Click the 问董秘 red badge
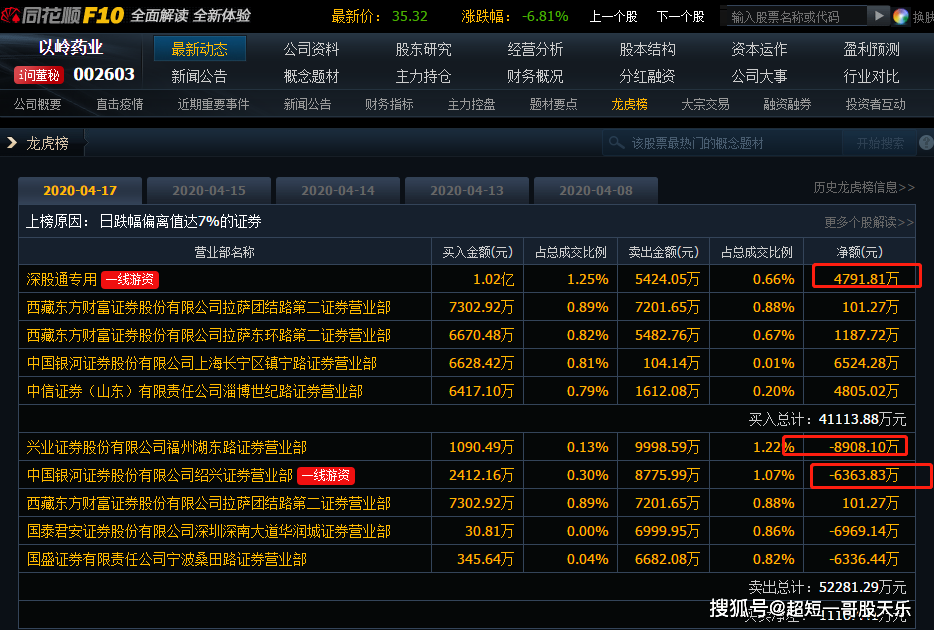 [39, 75]
